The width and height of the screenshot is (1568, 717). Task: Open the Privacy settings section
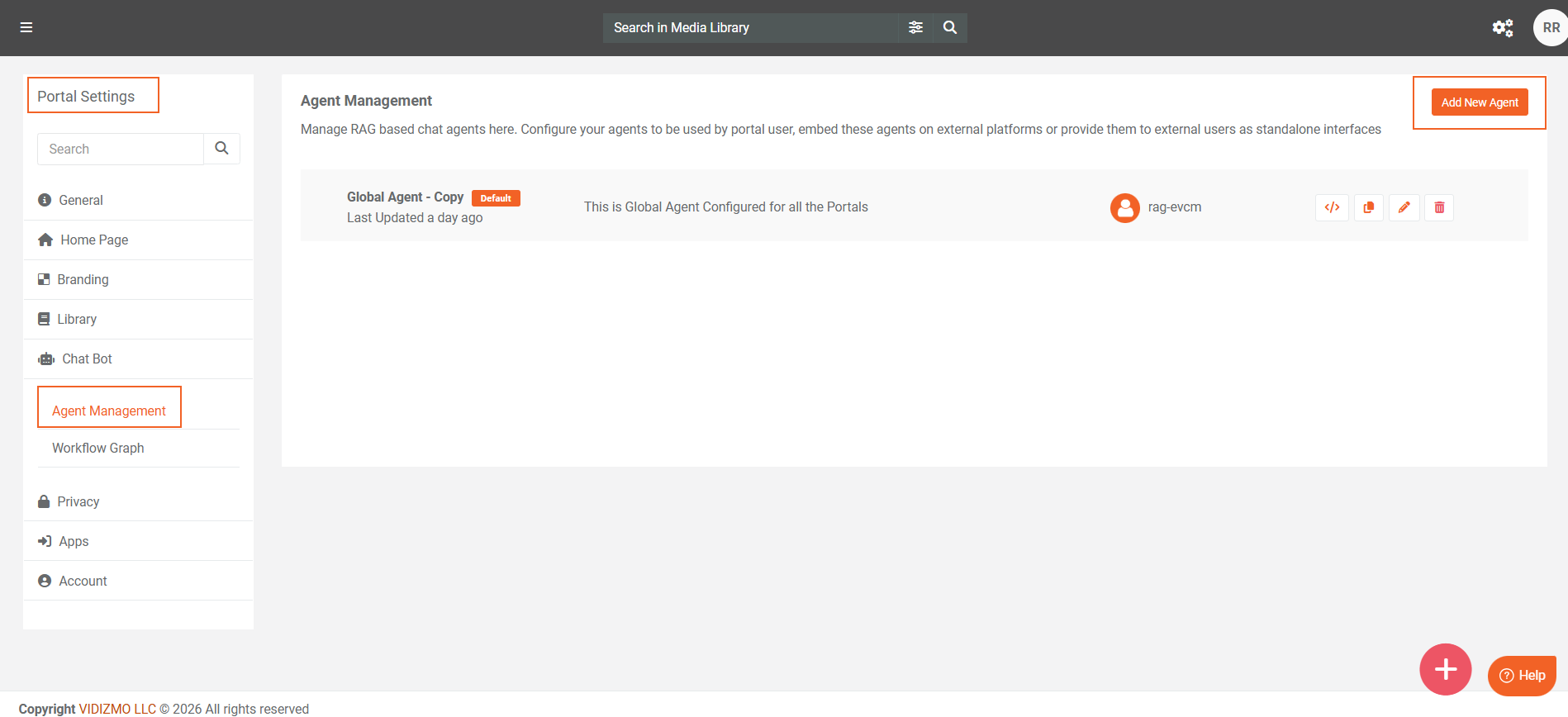pyautogui.click(x=78, y=501)
